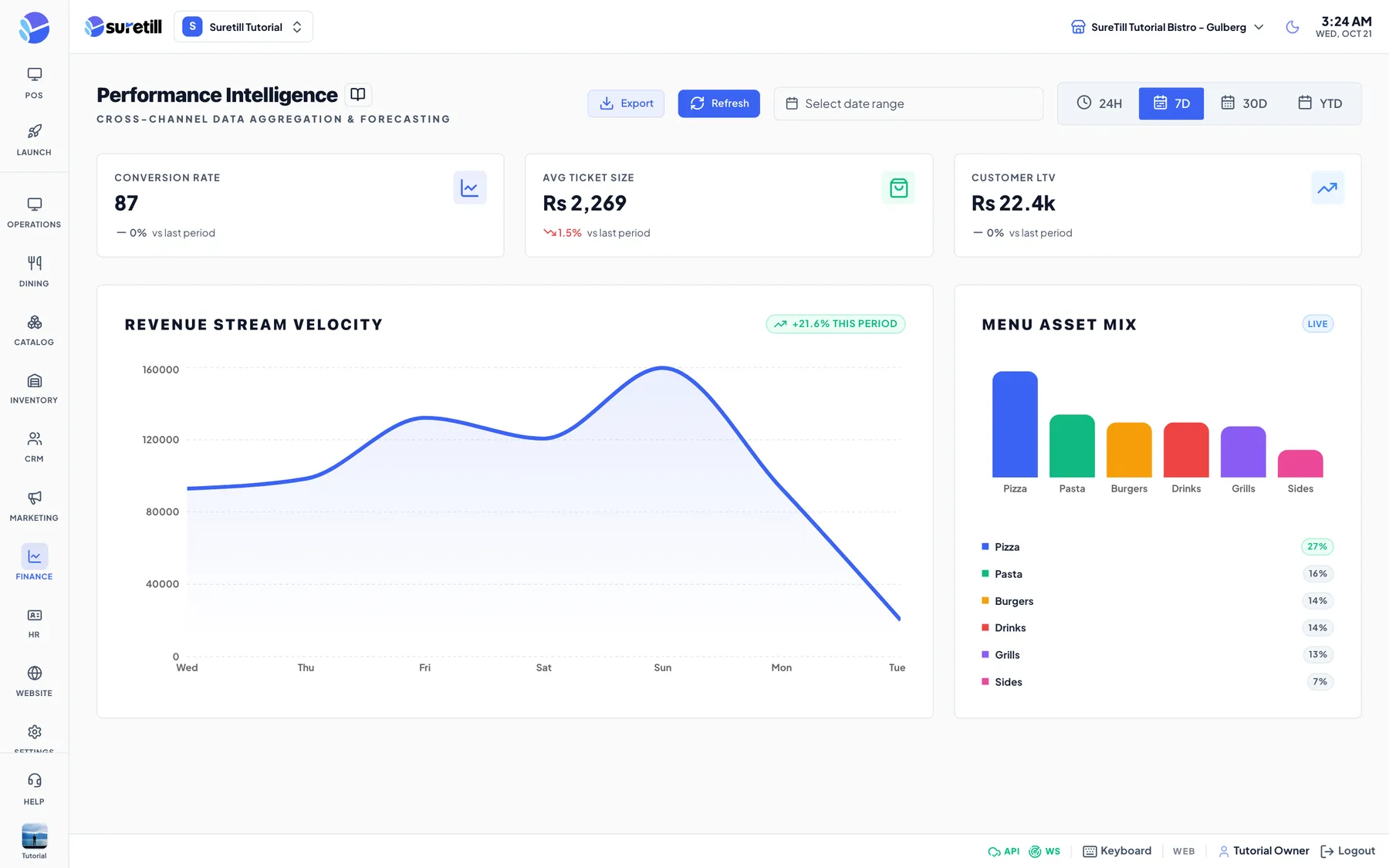The image size is (1389, 868).
Task: Open the CRM section
Action: [34, 448]
